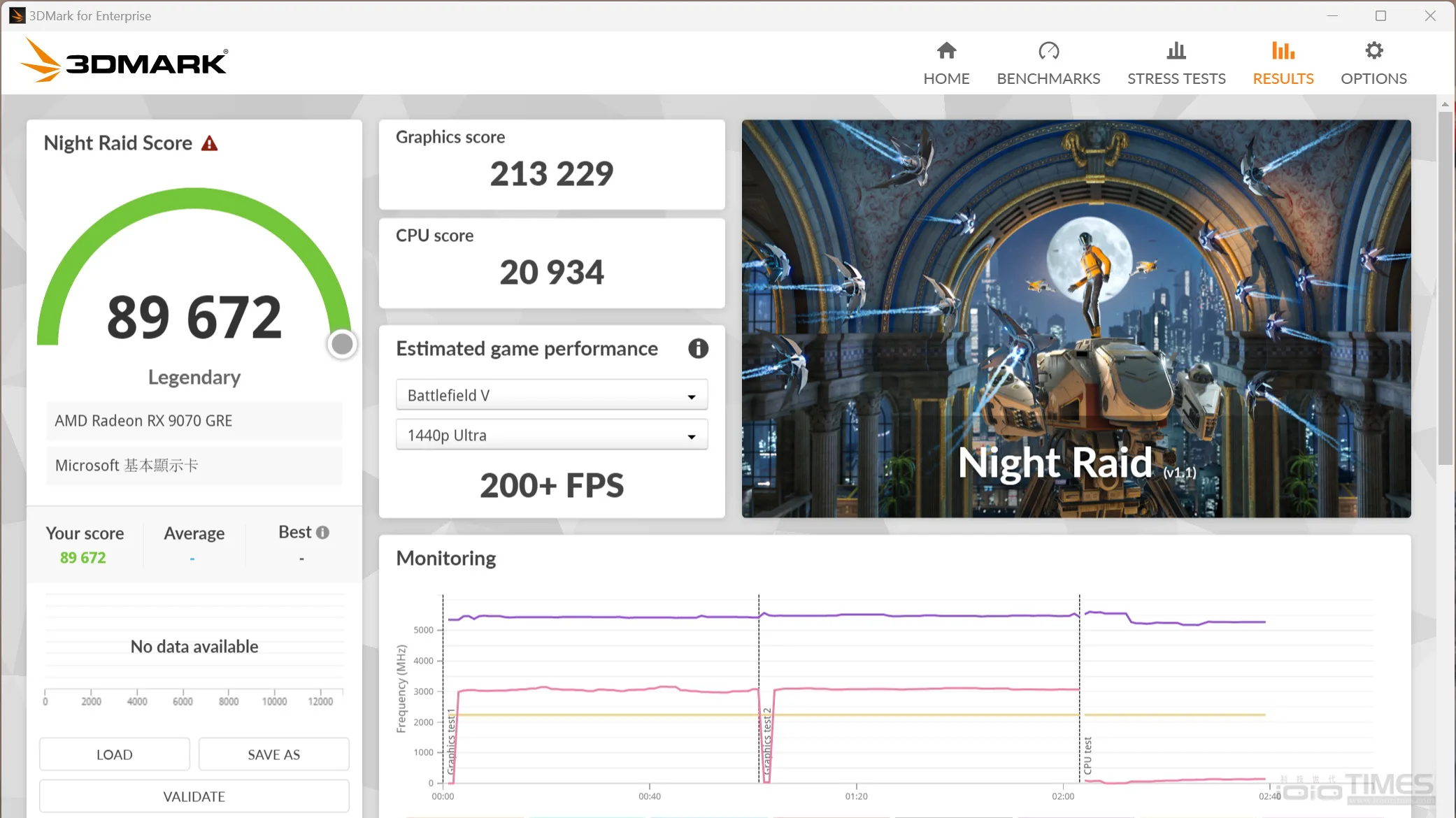1456x818 pixels.
Task: Click the info icon beside Estimated game performance
Action: click(x=698, y=348)
